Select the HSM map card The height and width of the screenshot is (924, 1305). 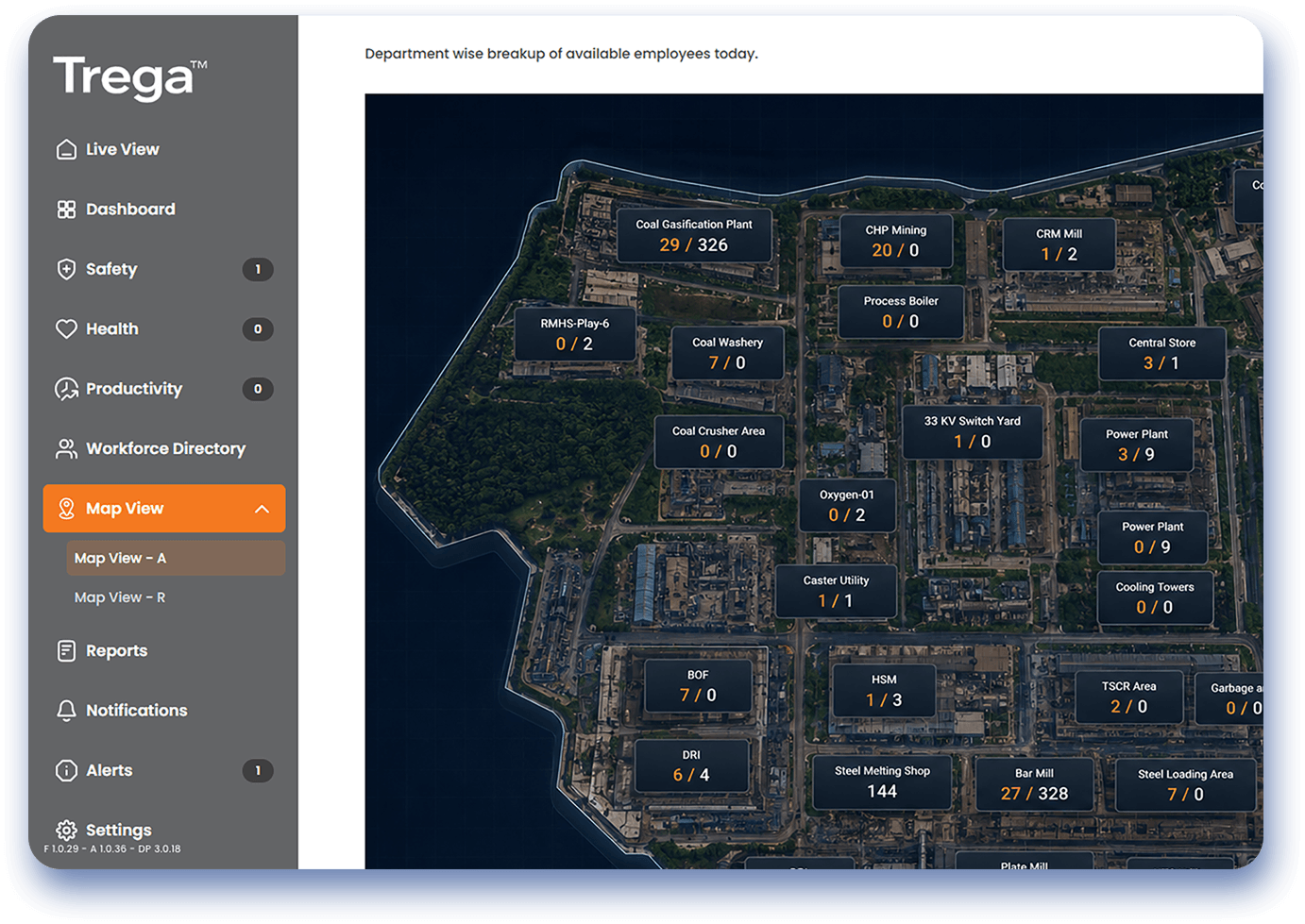pos(884,690)
